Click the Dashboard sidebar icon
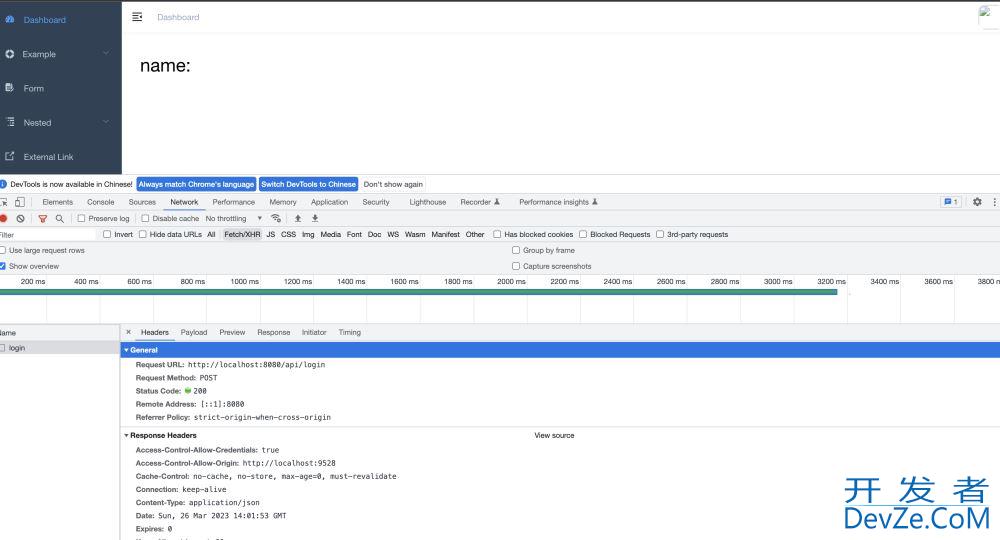The height and width of the screenshot is (540, 1000). pos(10,19)
